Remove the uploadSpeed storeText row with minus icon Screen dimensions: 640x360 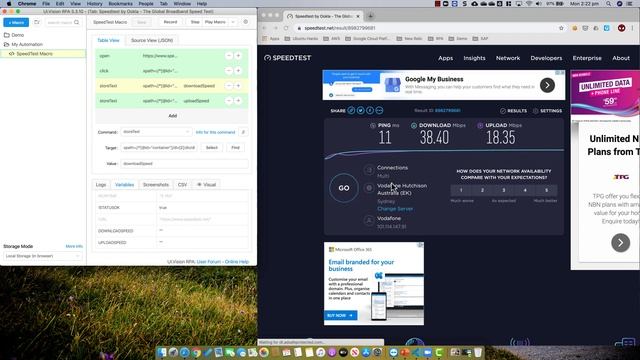click(229, 101)
